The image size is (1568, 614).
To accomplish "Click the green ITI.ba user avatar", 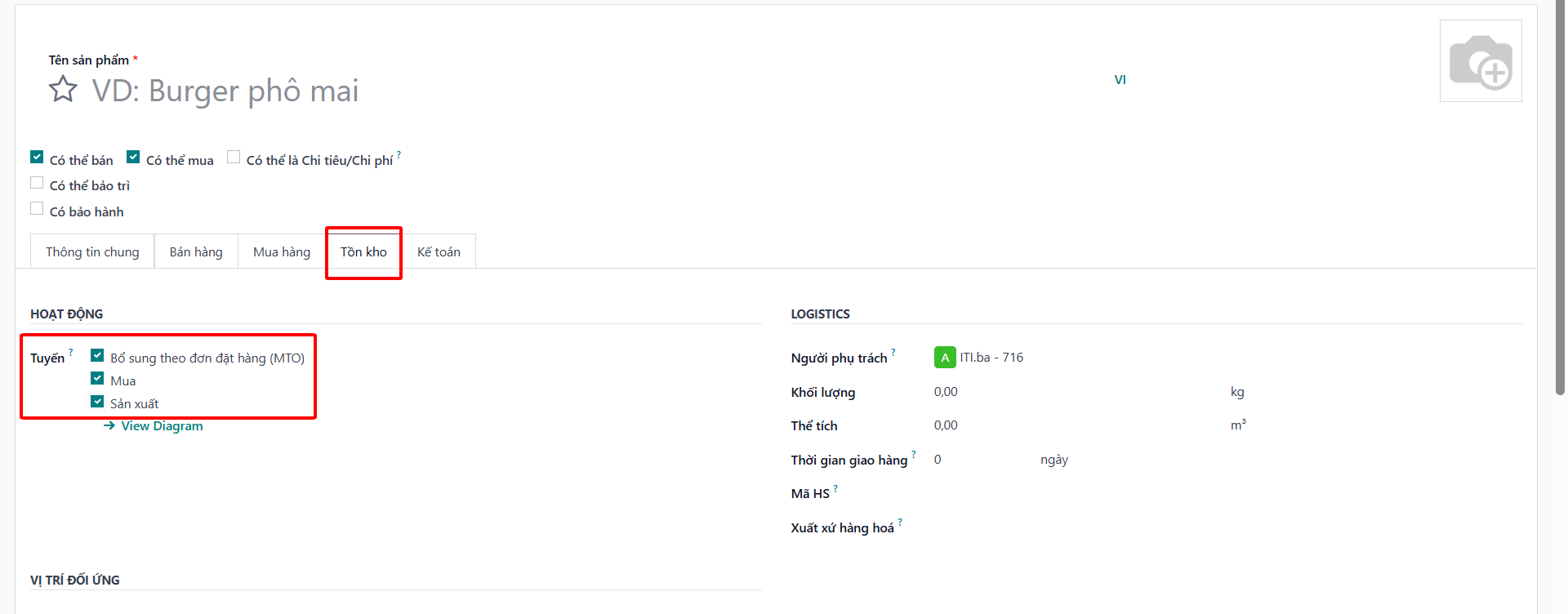I will pyautogui.click(x=945, y=358).
